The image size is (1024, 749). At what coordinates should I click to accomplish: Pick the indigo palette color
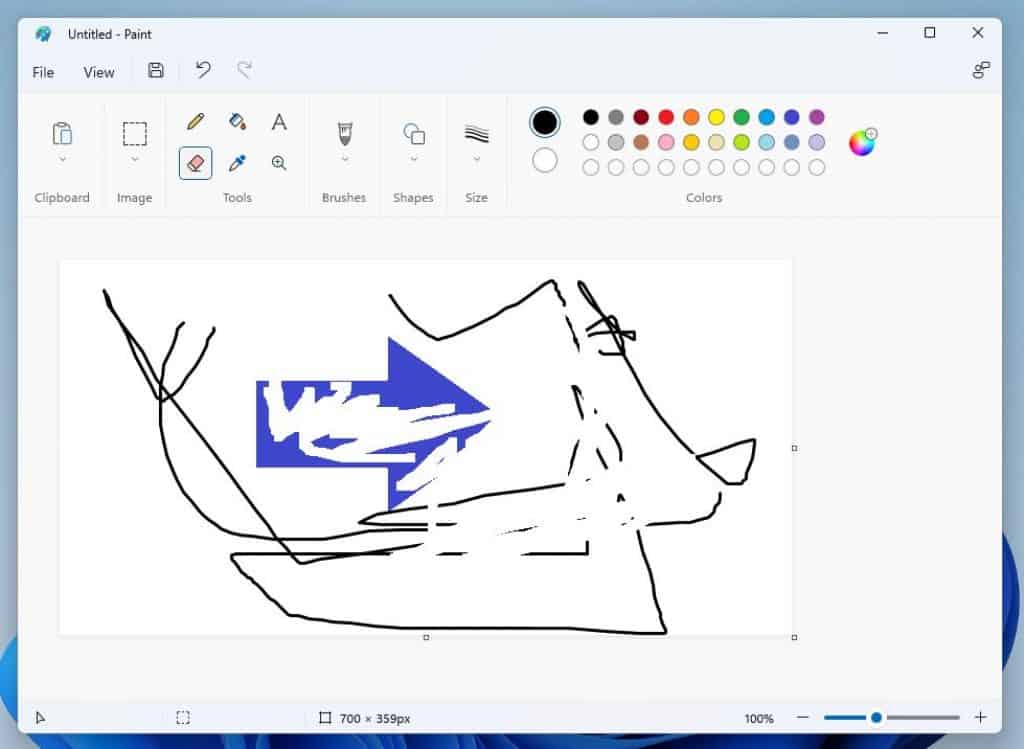(792, 117)
